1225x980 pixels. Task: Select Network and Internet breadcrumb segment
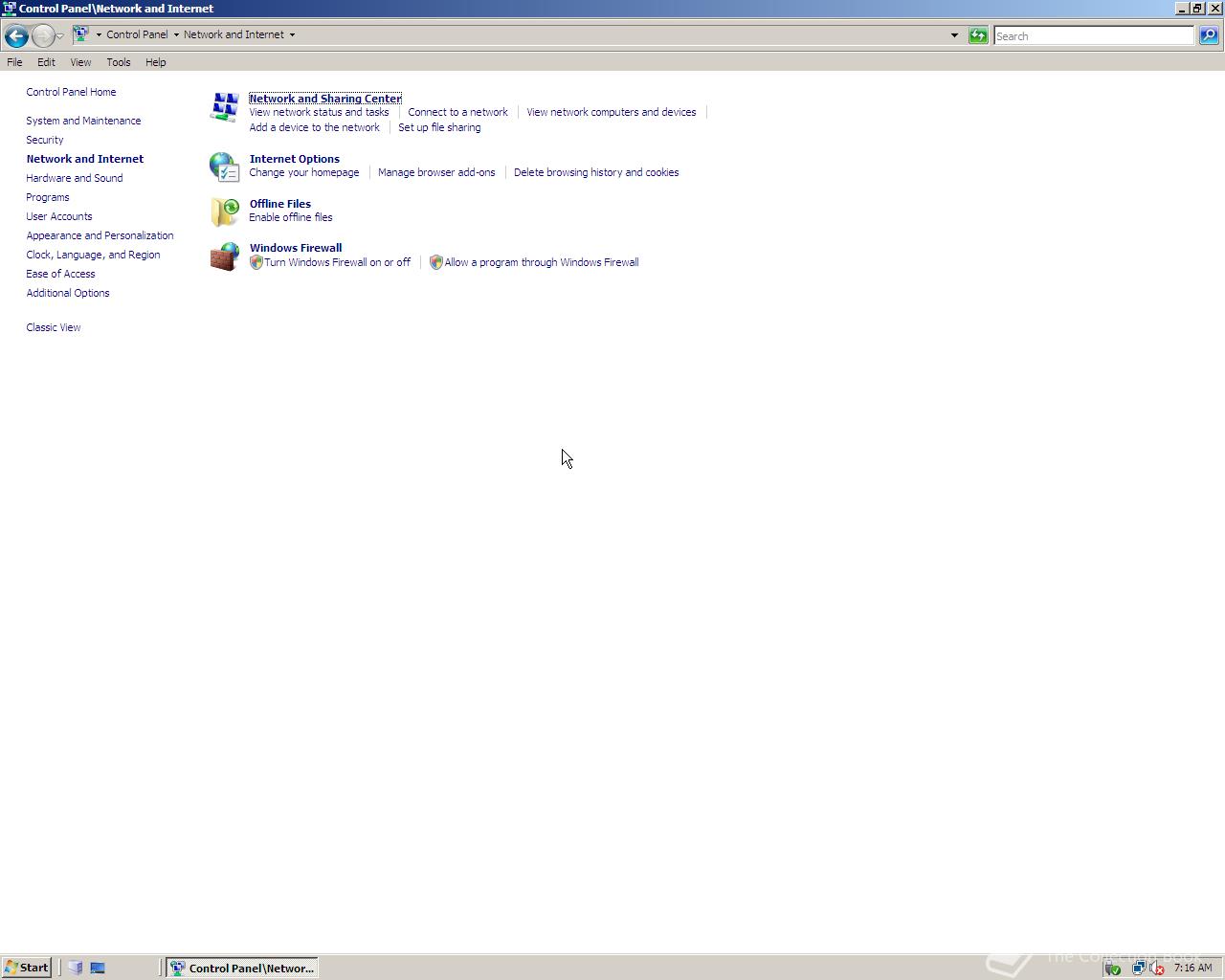pos(234,34)
